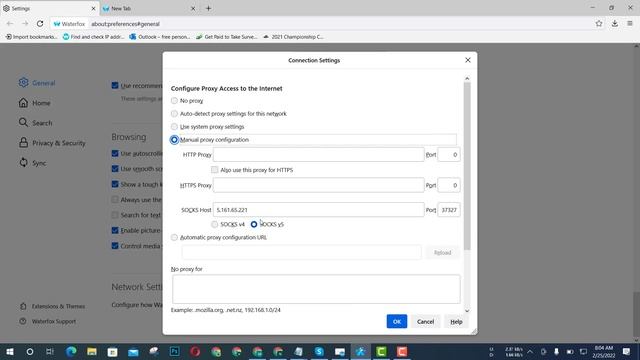640x360 pixels.
Task: Open the 2021 Championship bookmark
Action: click(x=293, y=37)
